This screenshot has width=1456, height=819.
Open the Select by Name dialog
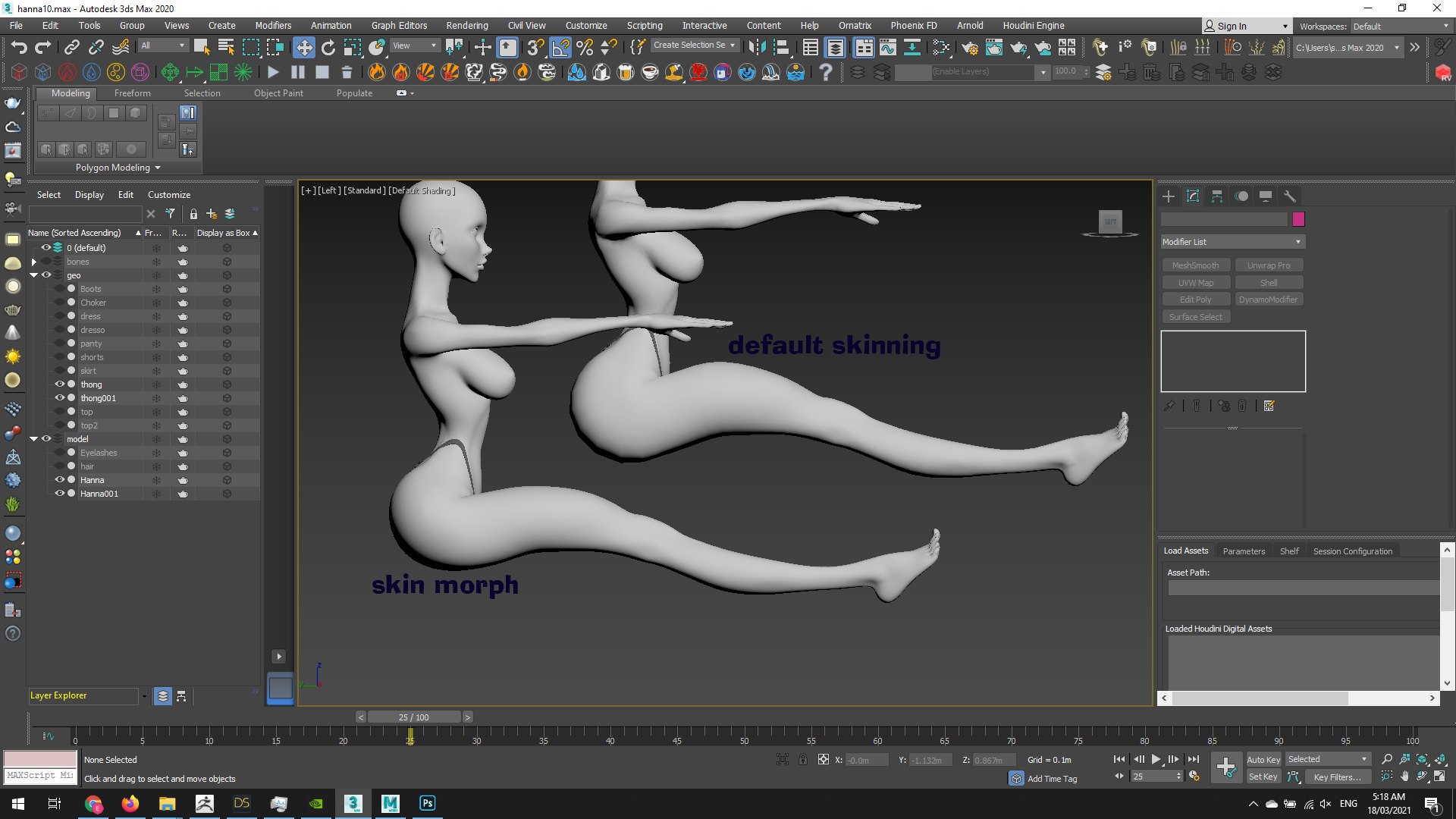(226, 48)
